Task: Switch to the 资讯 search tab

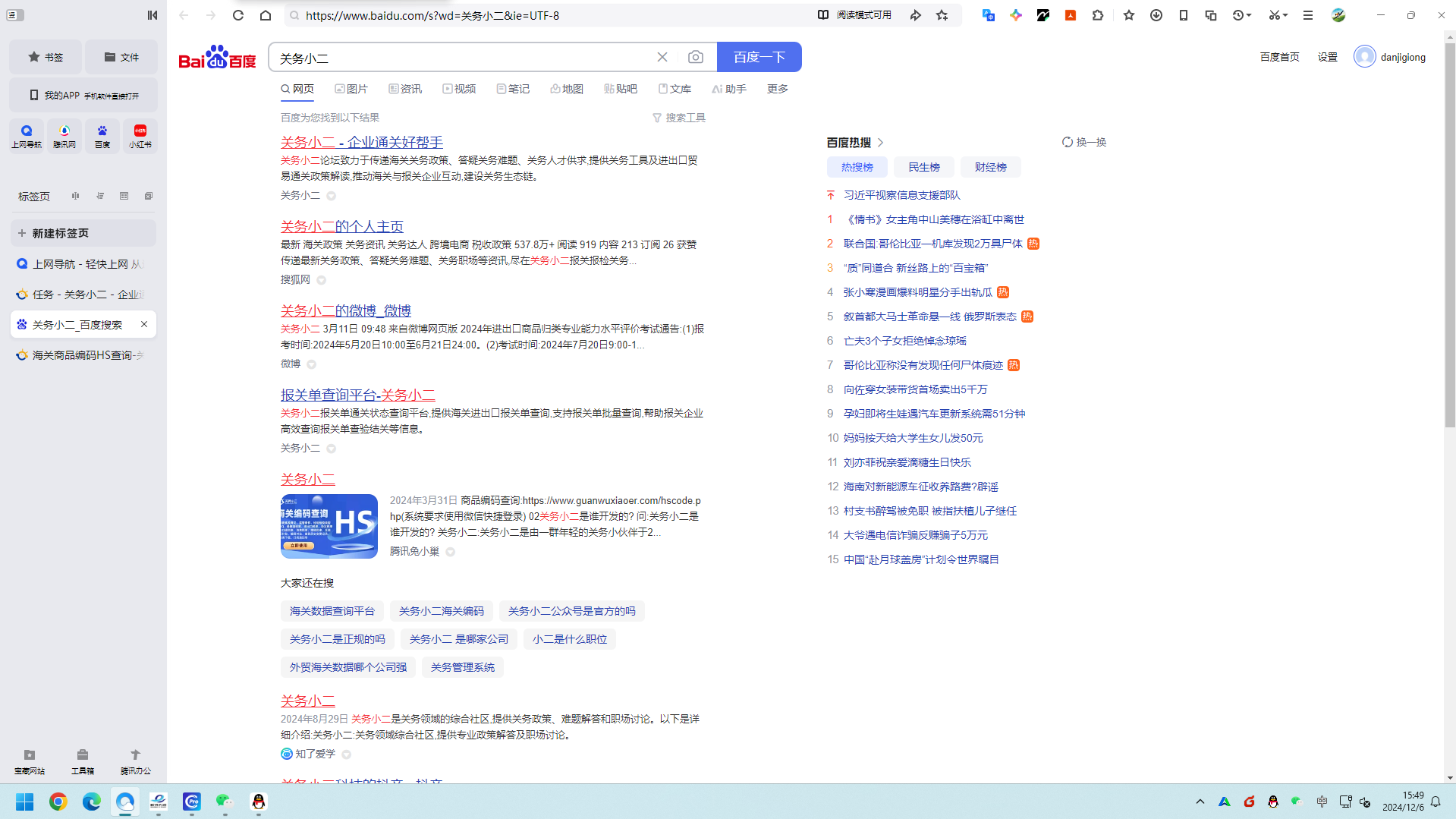Action: pos(405,89)
